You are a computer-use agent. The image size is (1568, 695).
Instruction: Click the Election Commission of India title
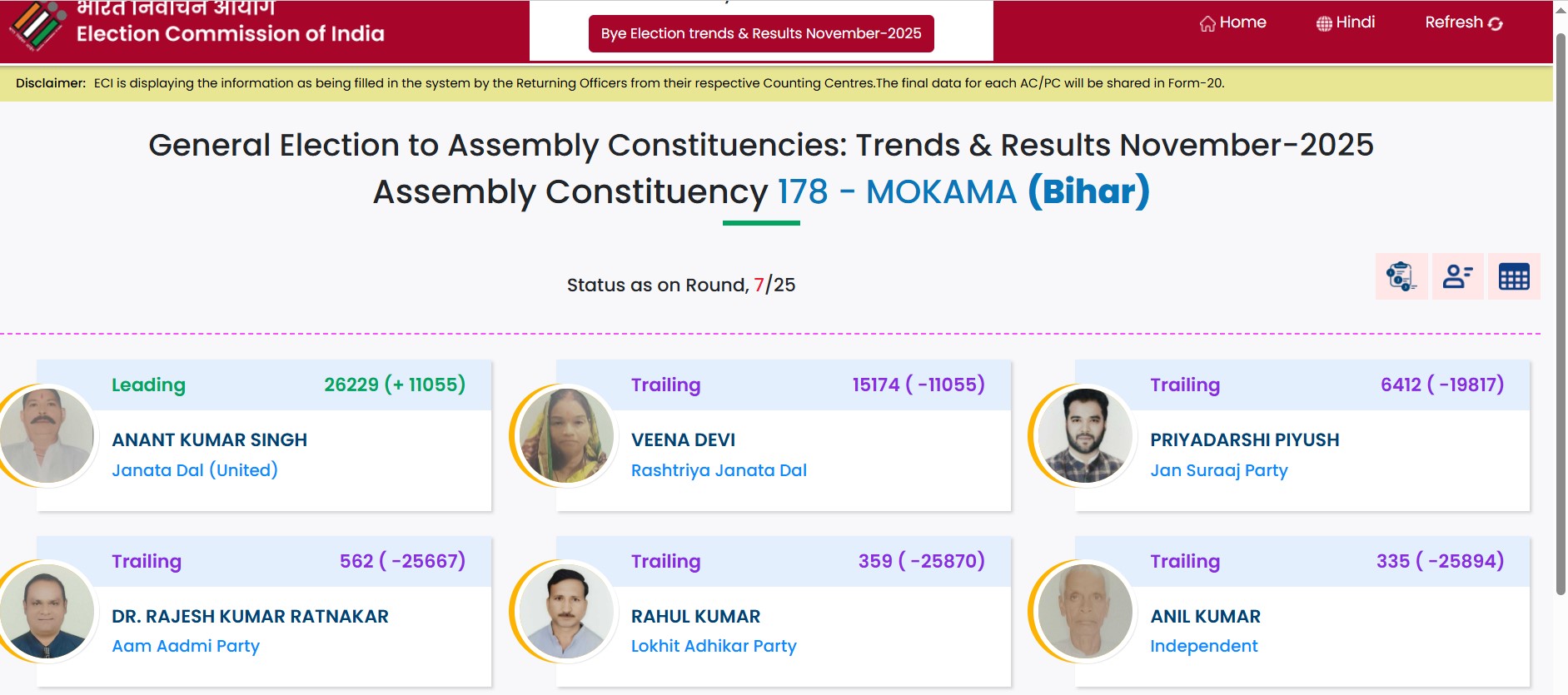click(230, 33)
